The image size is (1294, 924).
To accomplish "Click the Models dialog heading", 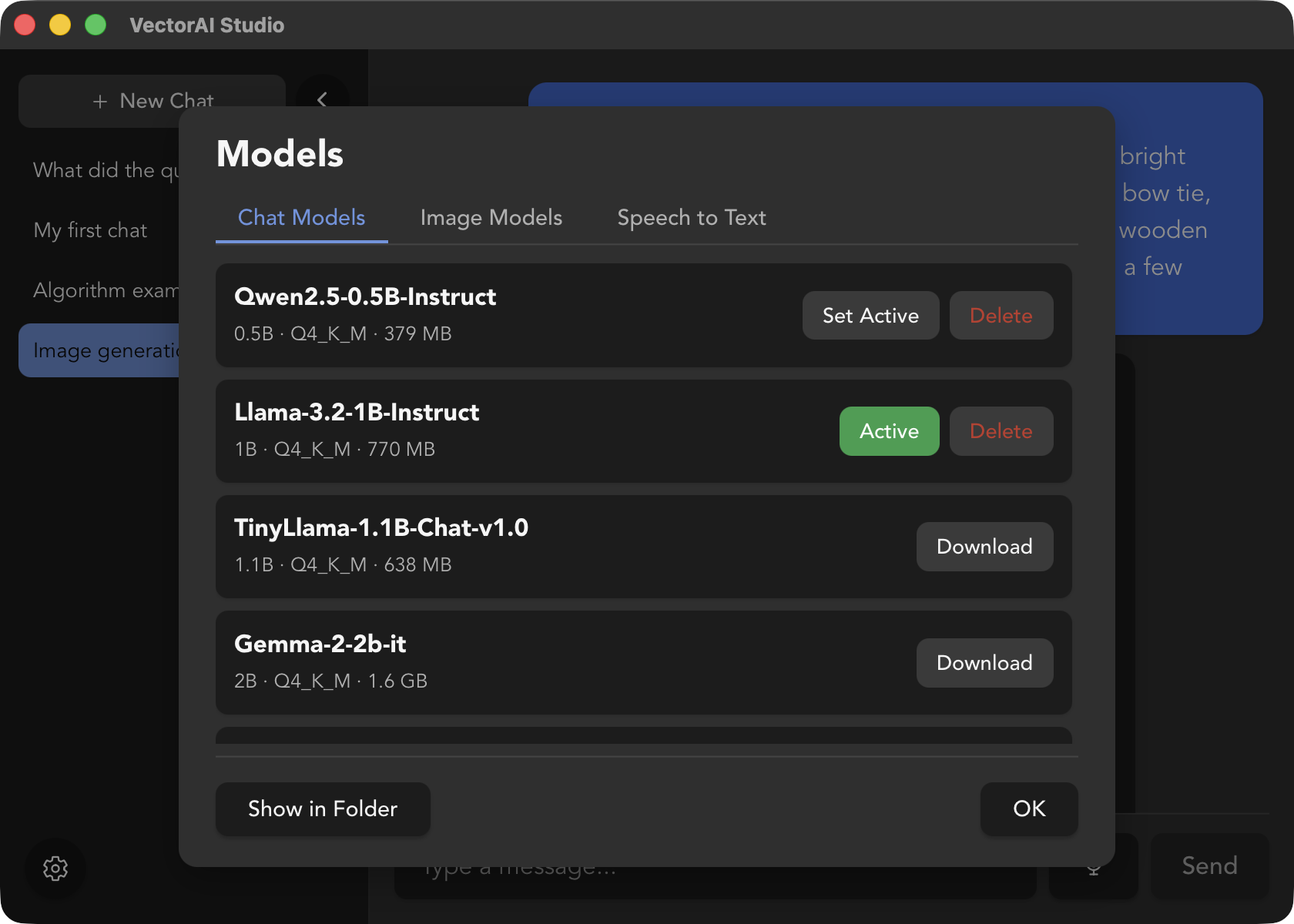I will pyautogui.click(x=280, y=154).
